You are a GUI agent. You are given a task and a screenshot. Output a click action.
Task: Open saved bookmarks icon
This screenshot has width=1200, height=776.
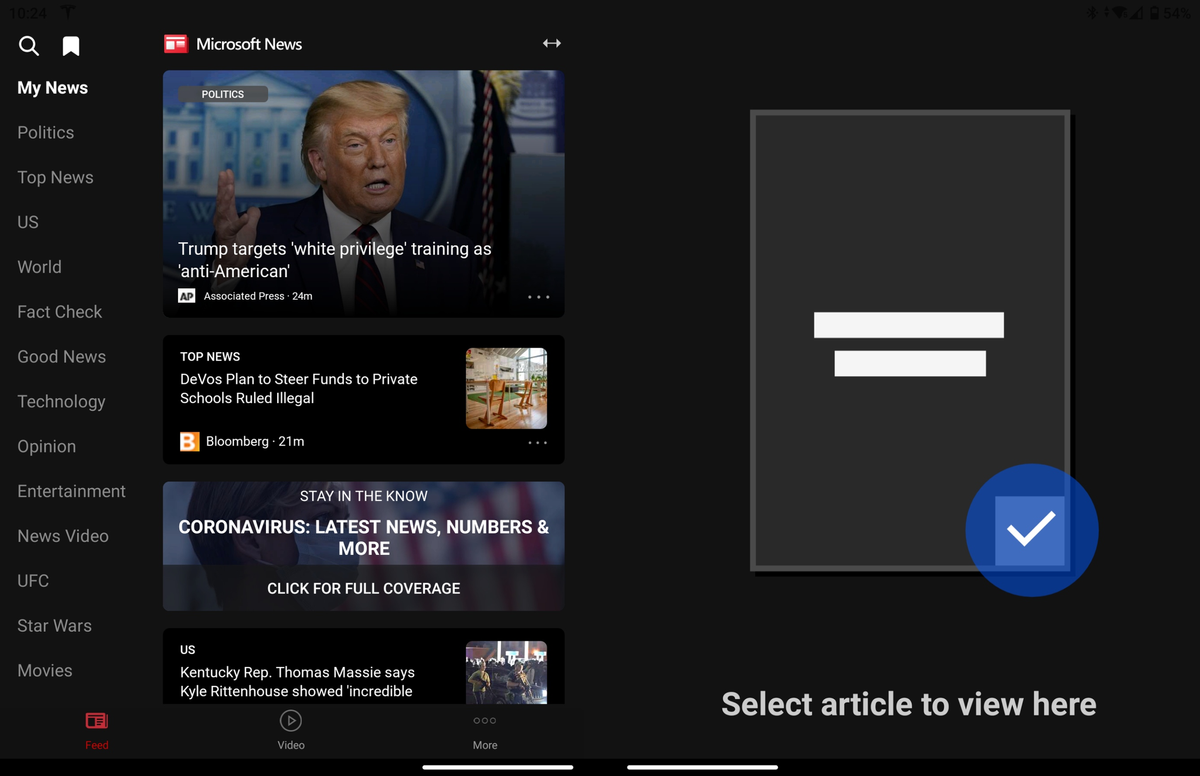[71, 46]
